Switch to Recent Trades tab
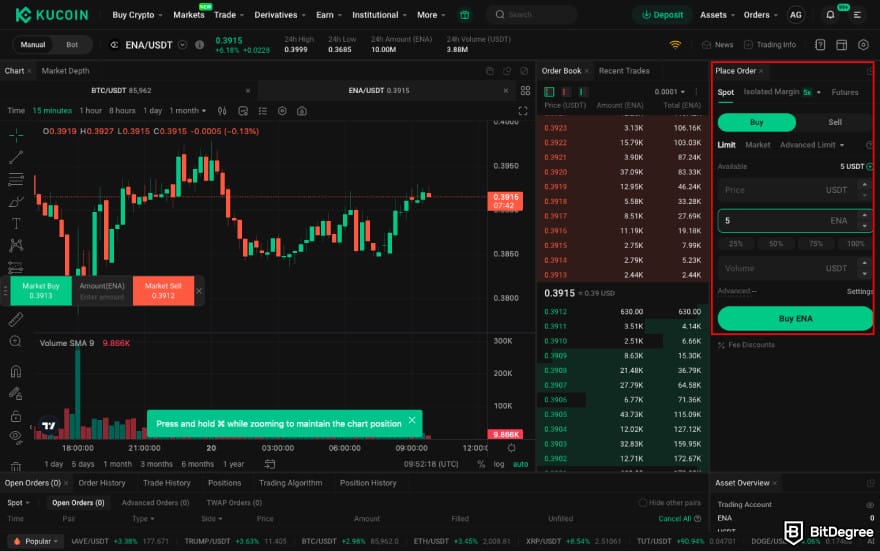Image resolution: width=880 pixels, height=552 pixels. 624,71
